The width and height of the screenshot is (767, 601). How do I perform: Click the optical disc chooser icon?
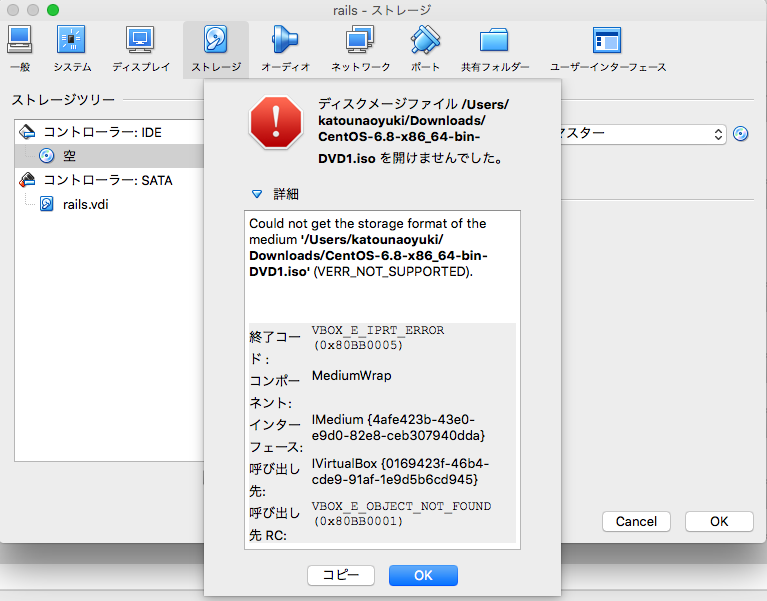click(741, 134)
